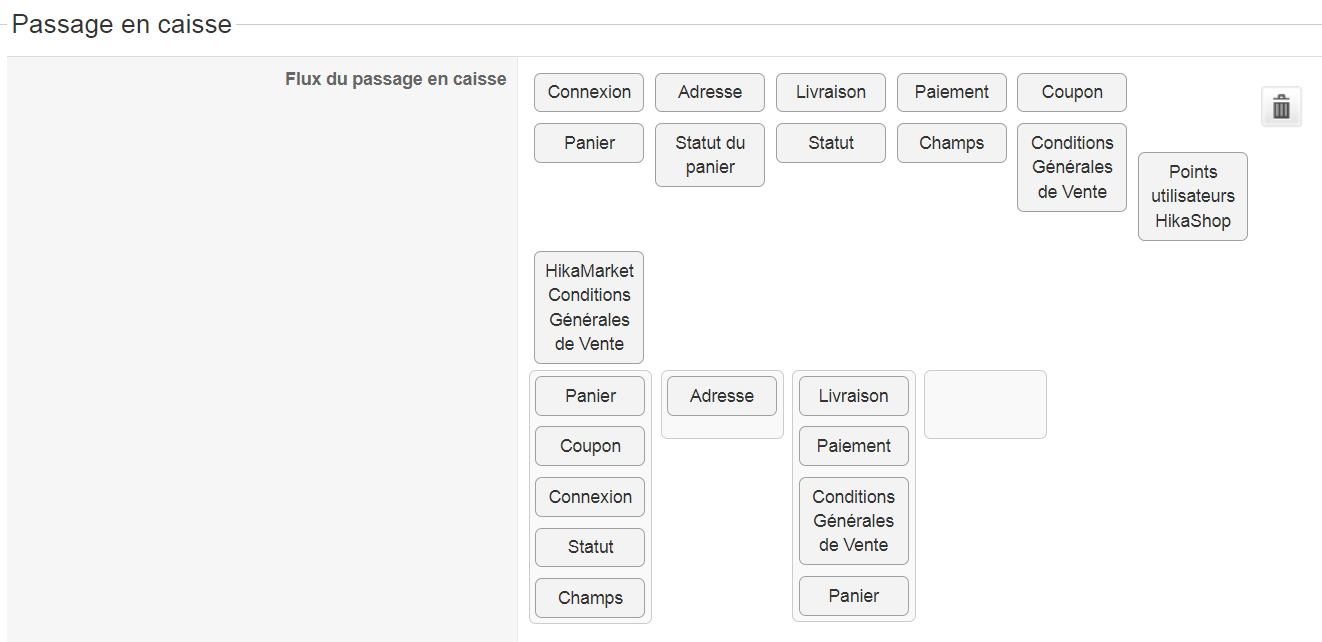Select Champs in the first step column
1322x642 pixels.
point(590,598)
